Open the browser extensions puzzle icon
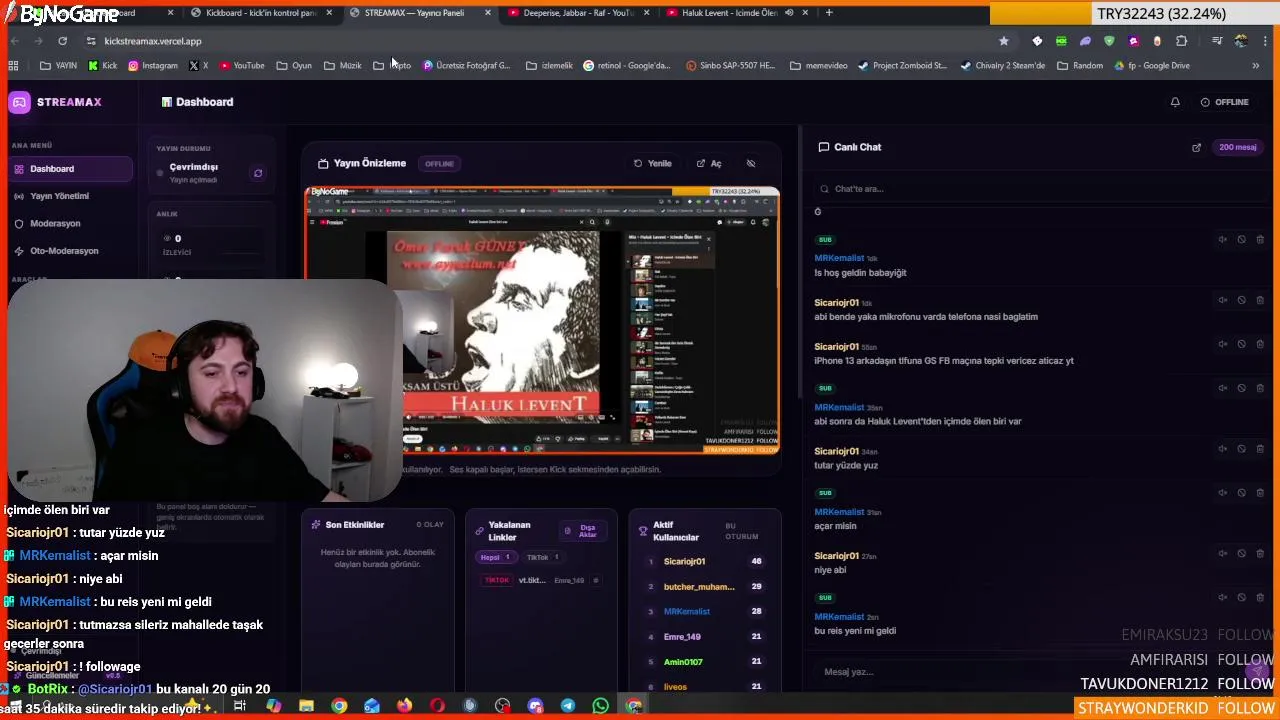1280x720 pixels. click(x=1181, y=41)
